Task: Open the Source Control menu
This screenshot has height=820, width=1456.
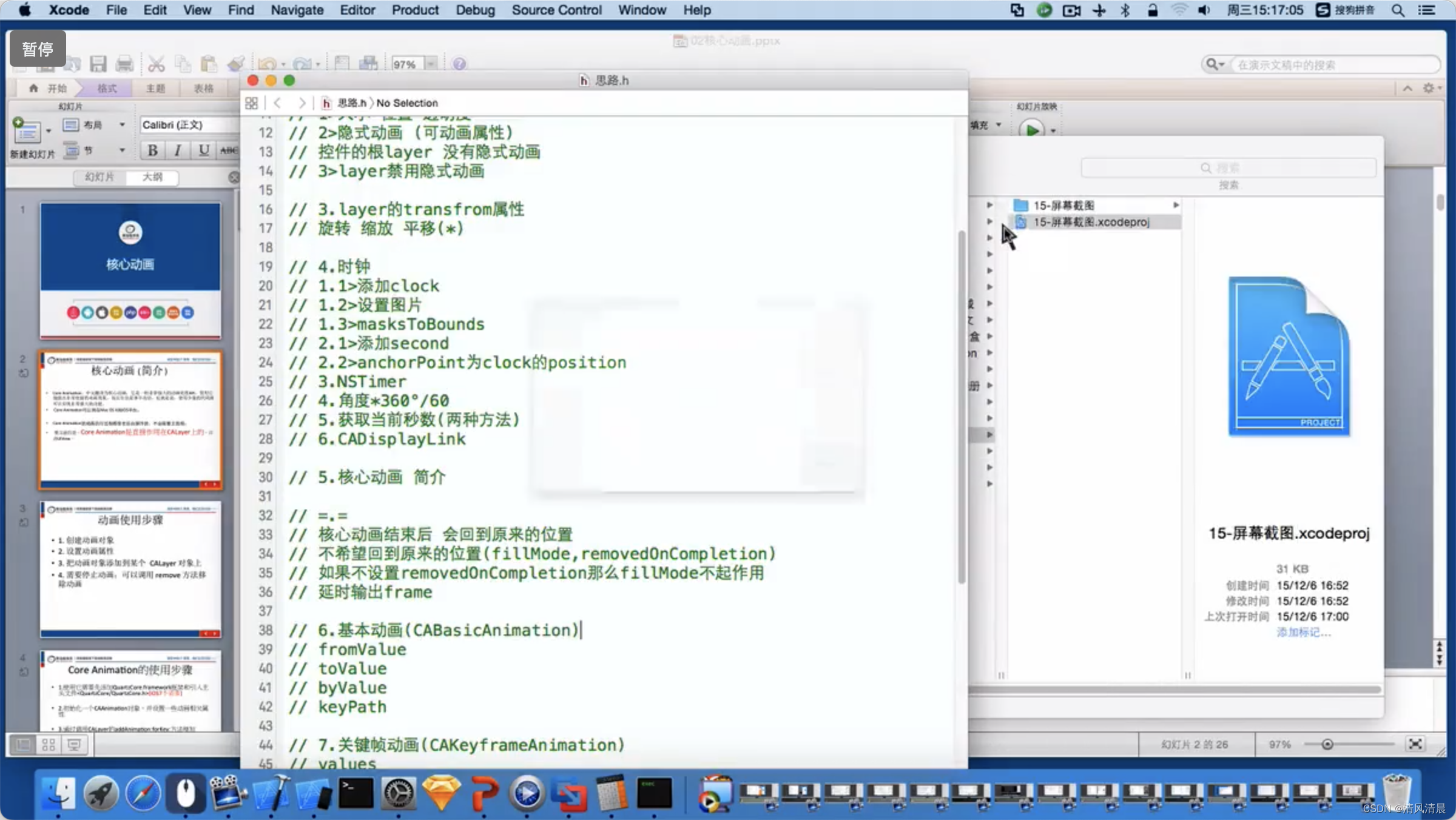Action: (x=556, y=10)
